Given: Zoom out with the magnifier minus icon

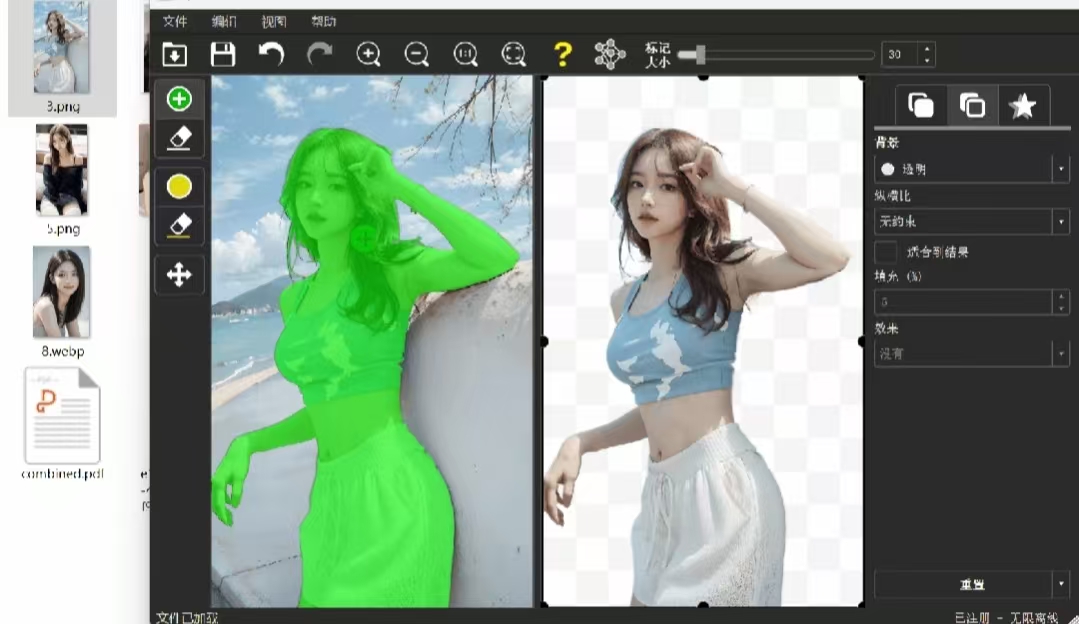Looking at the screenshot, I should pyautogui.click(x=417, y=54).
